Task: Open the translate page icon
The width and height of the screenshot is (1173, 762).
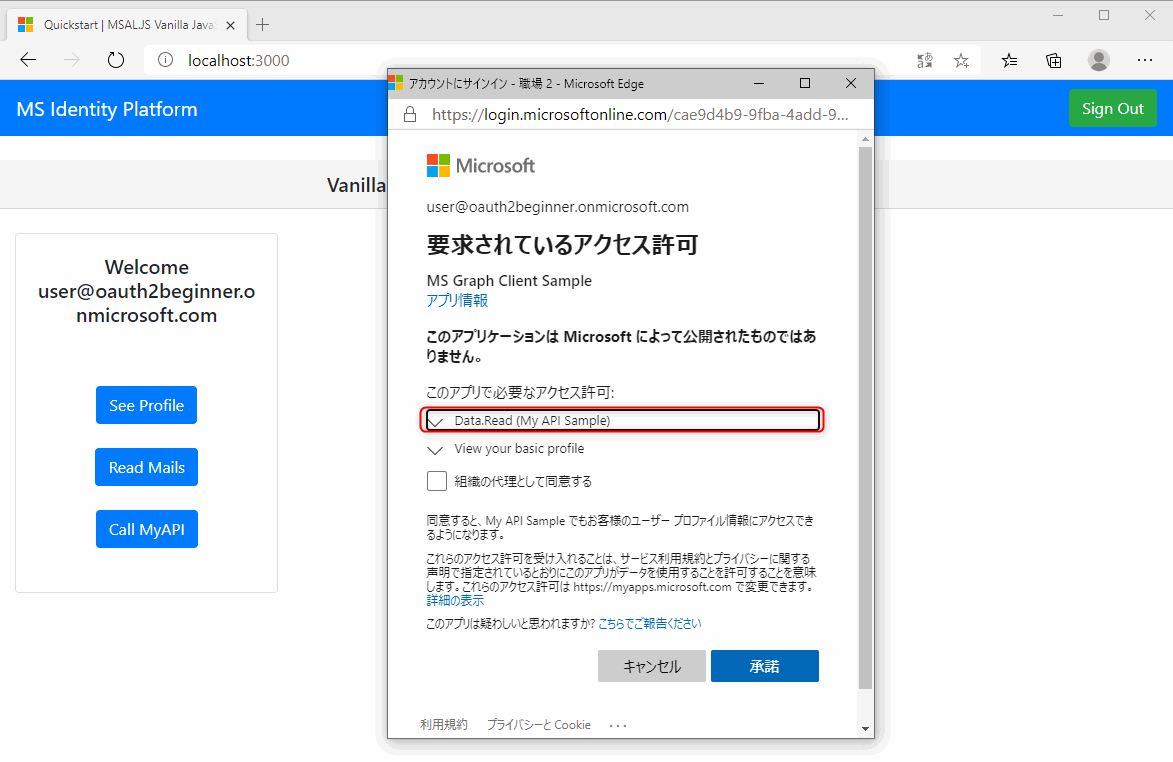Action: [x=925, y=61]
